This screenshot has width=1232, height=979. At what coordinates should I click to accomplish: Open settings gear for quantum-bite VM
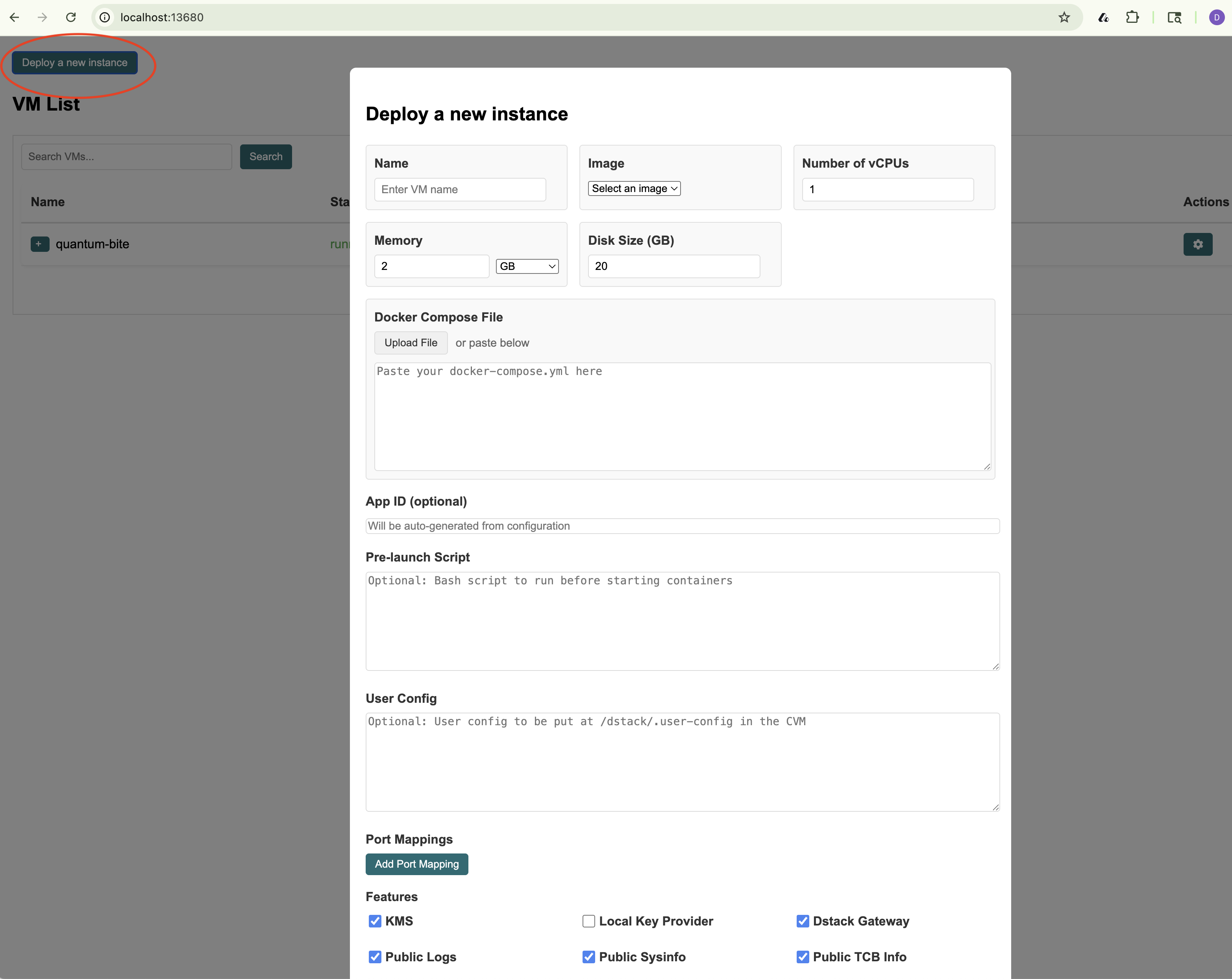(x=1198, y=244)
